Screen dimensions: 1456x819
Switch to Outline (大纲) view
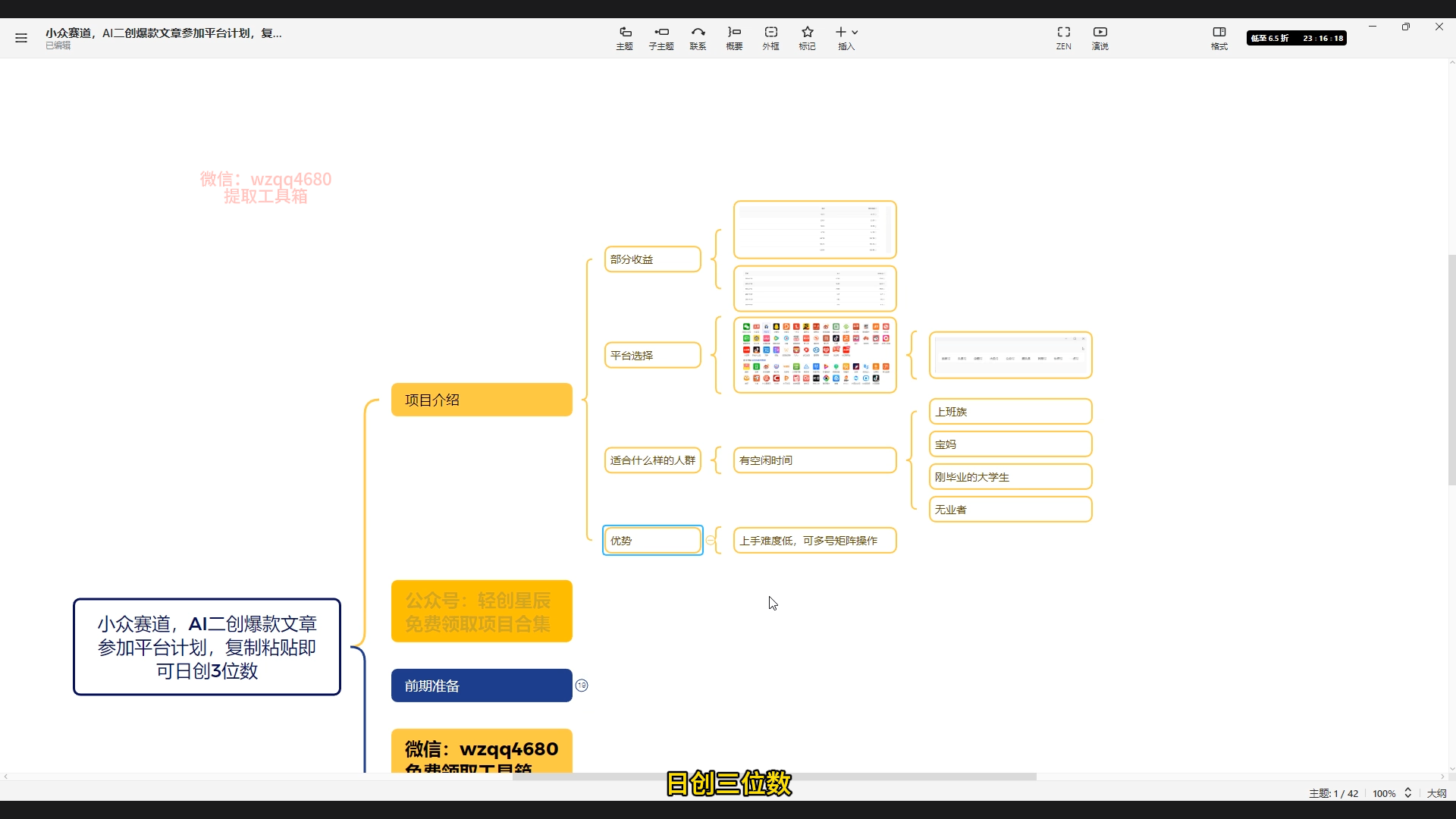(x=1436, y=793)
